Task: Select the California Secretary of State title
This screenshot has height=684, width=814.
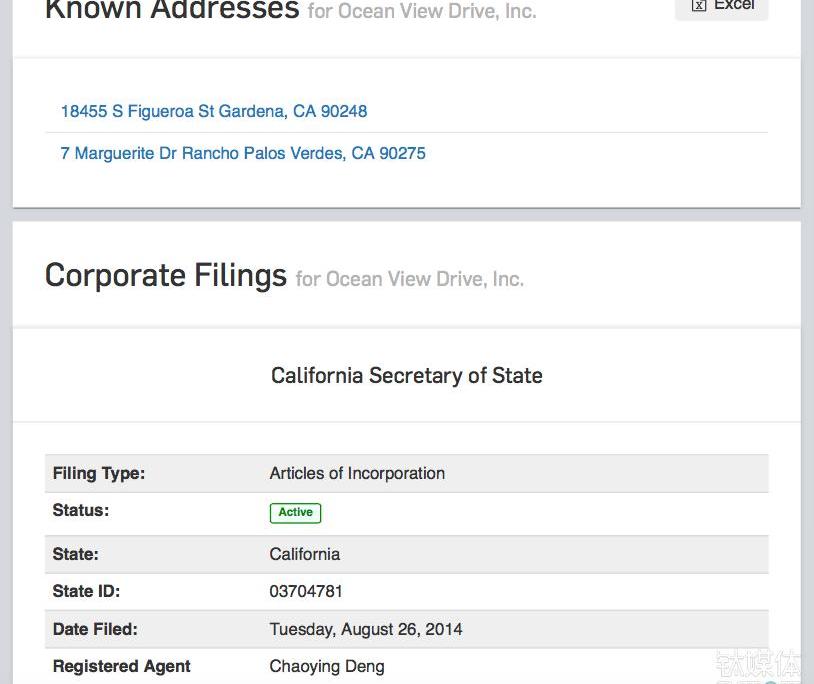Action: [x=406, y=376]
